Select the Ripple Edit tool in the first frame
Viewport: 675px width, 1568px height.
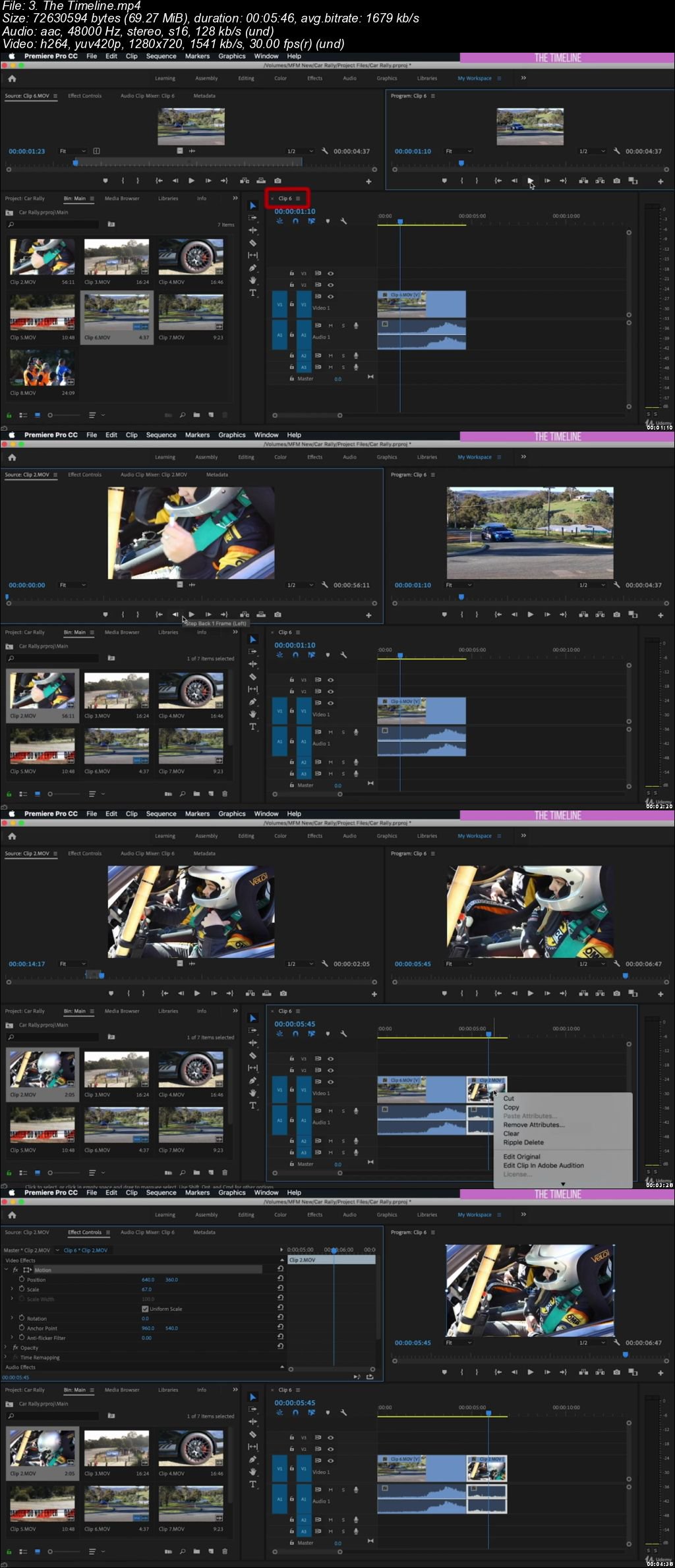[x=252, y=230]
